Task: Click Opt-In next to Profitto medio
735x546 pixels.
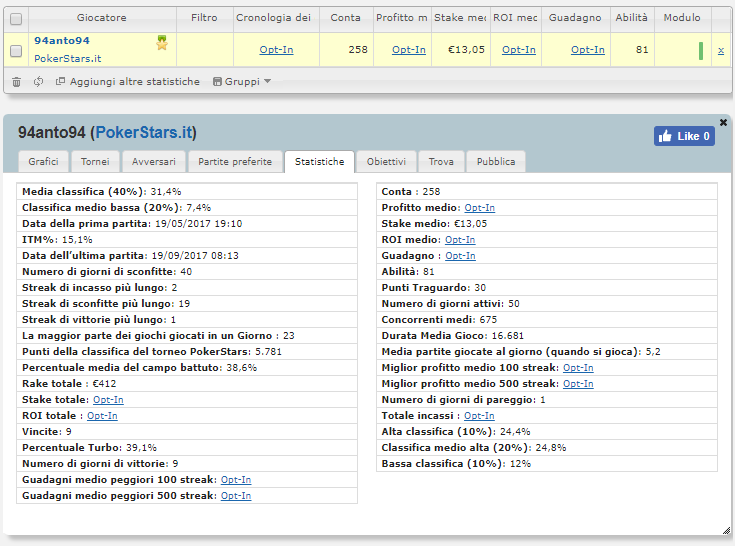Action: click(480, 208)
